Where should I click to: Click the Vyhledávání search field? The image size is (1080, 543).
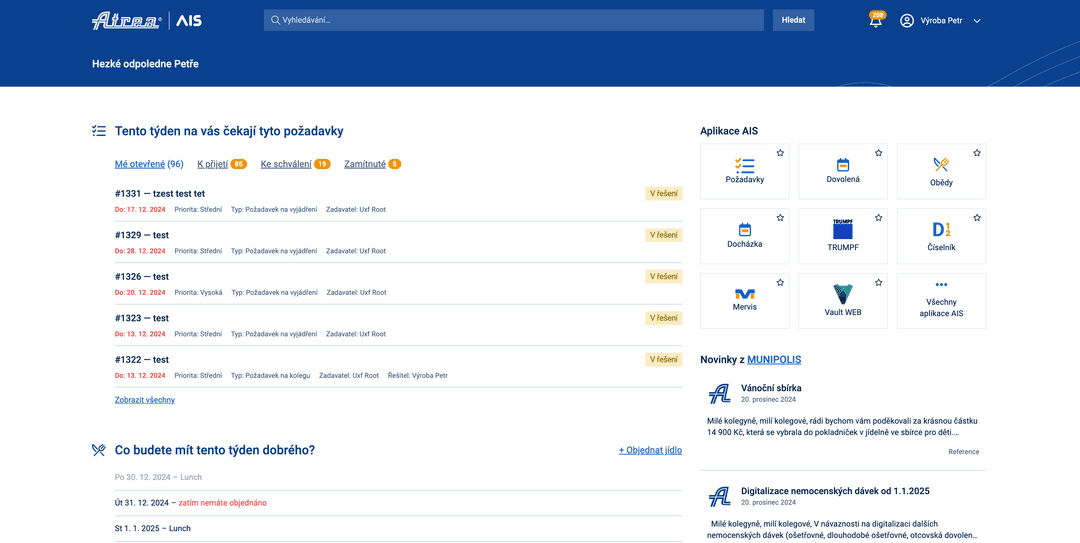[513, 20]
